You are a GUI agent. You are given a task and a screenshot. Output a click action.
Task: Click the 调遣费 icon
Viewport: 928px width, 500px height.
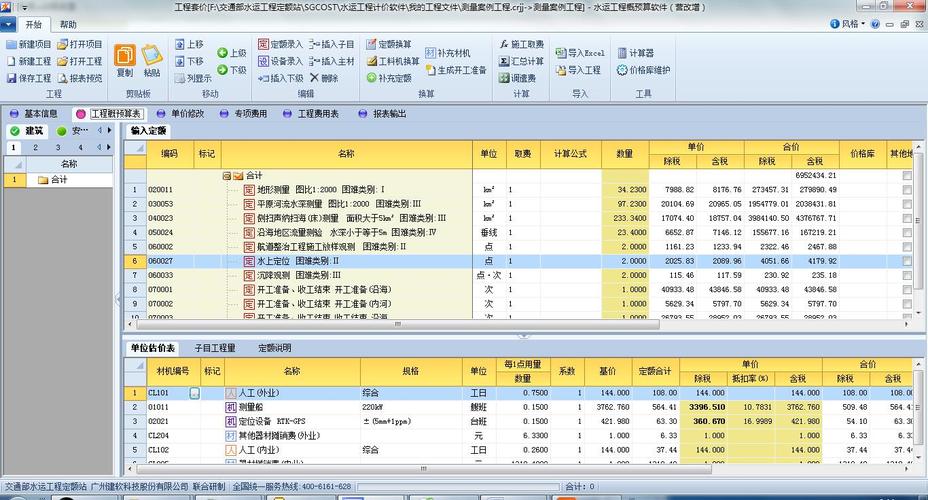click(504, 78)
